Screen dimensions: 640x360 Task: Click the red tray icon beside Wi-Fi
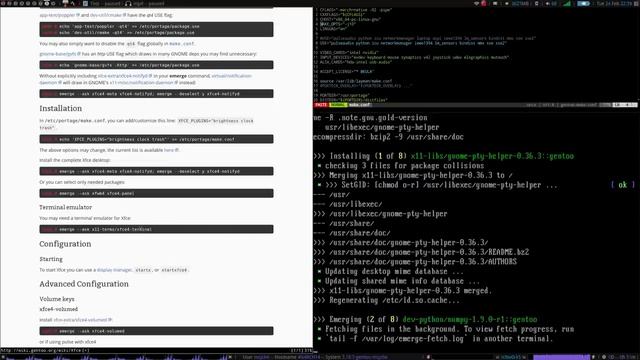484,3
